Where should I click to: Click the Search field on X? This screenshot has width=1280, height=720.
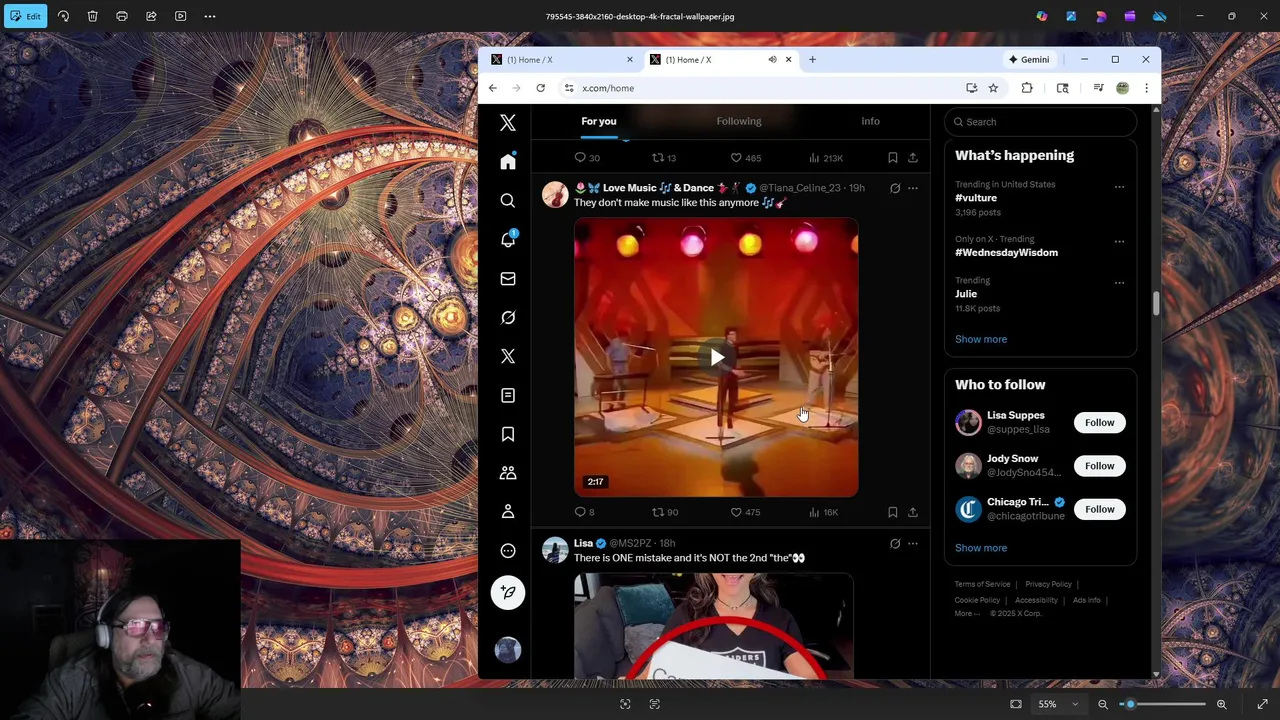pyautogui.click(x=1040, y=122)
